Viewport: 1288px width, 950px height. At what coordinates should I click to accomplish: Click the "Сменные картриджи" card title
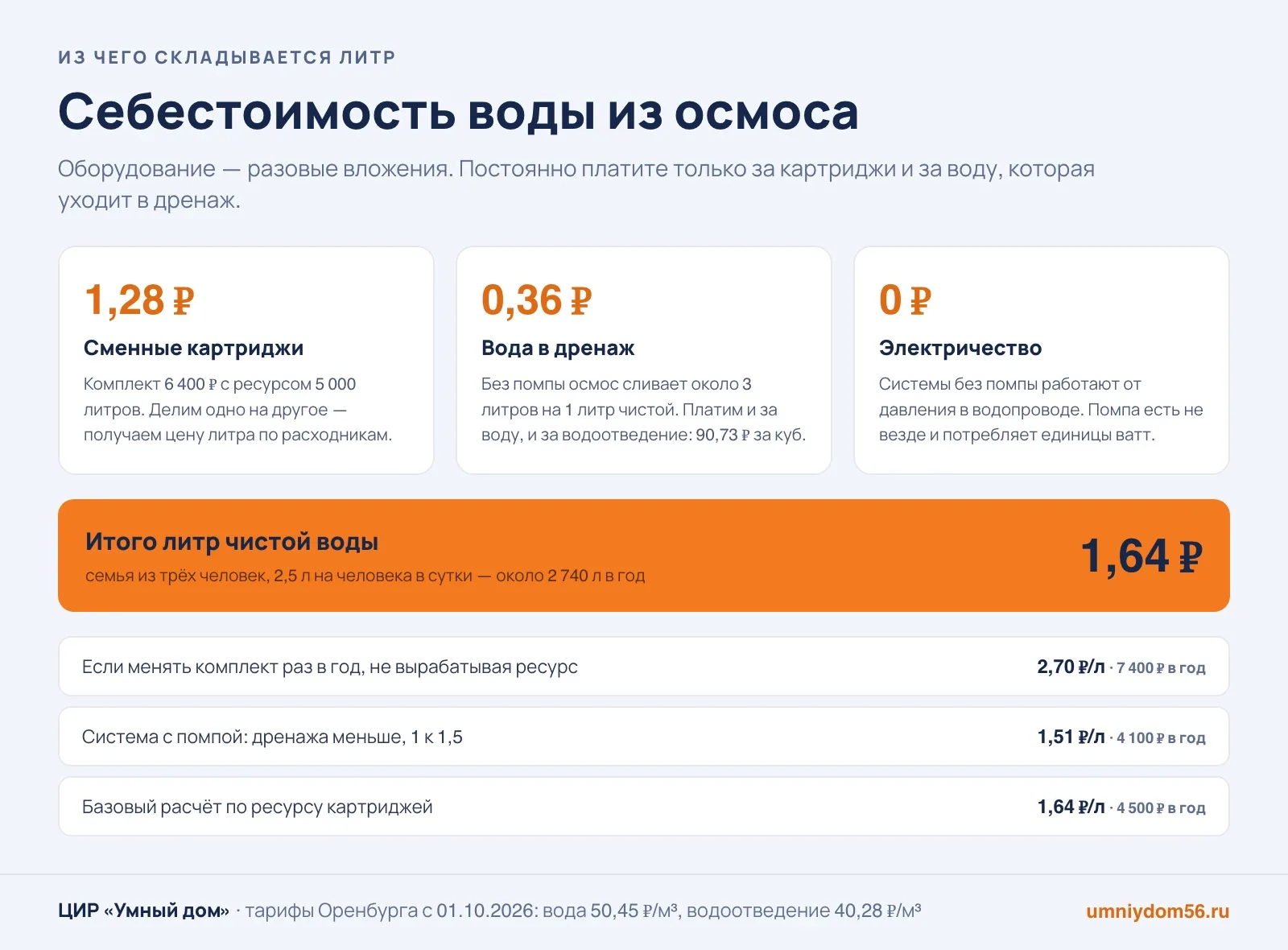point(193,348)
